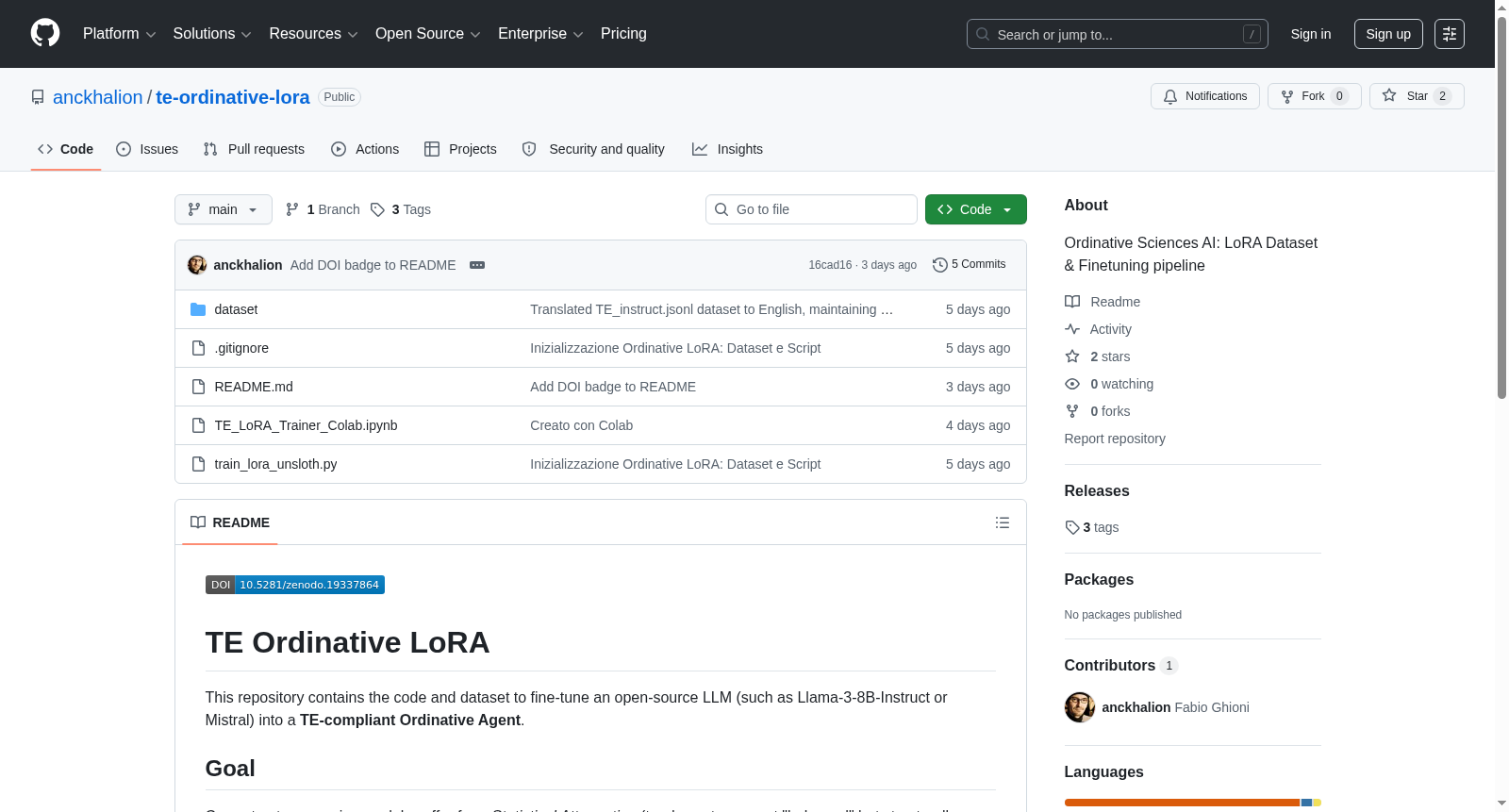This screenshot has height=812, width=1509.
Task: Open commit hash 16cad16
Action: coord(830,265)
